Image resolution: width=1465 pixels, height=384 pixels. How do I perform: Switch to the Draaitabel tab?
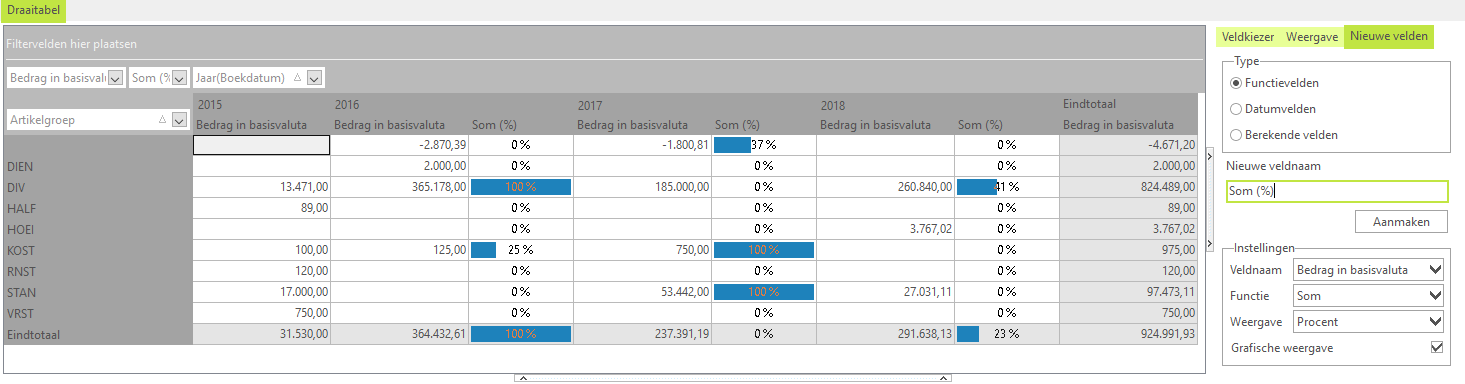point(33,10)
